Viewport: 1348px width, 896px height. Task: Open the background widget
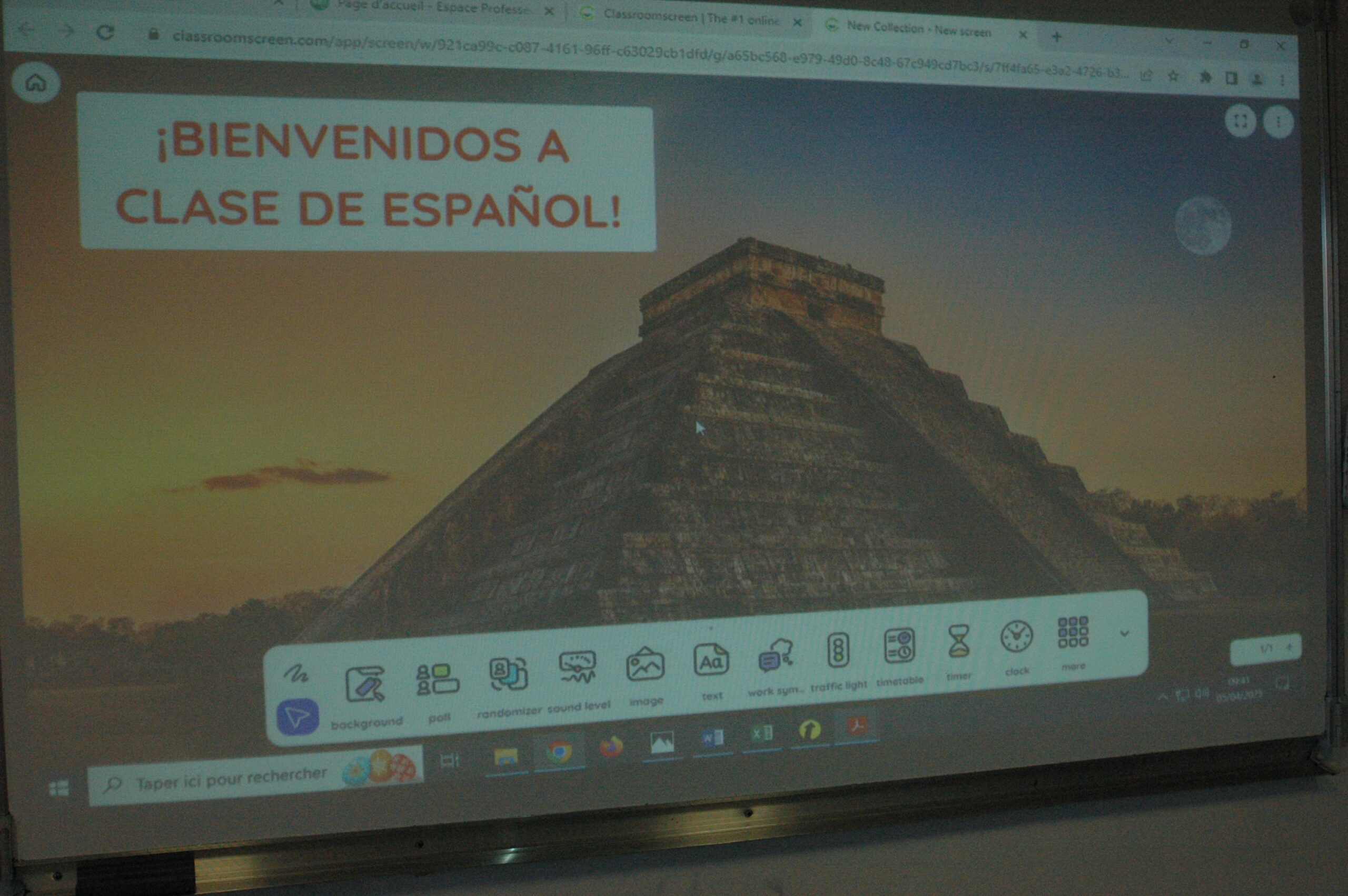click(365, 684)
